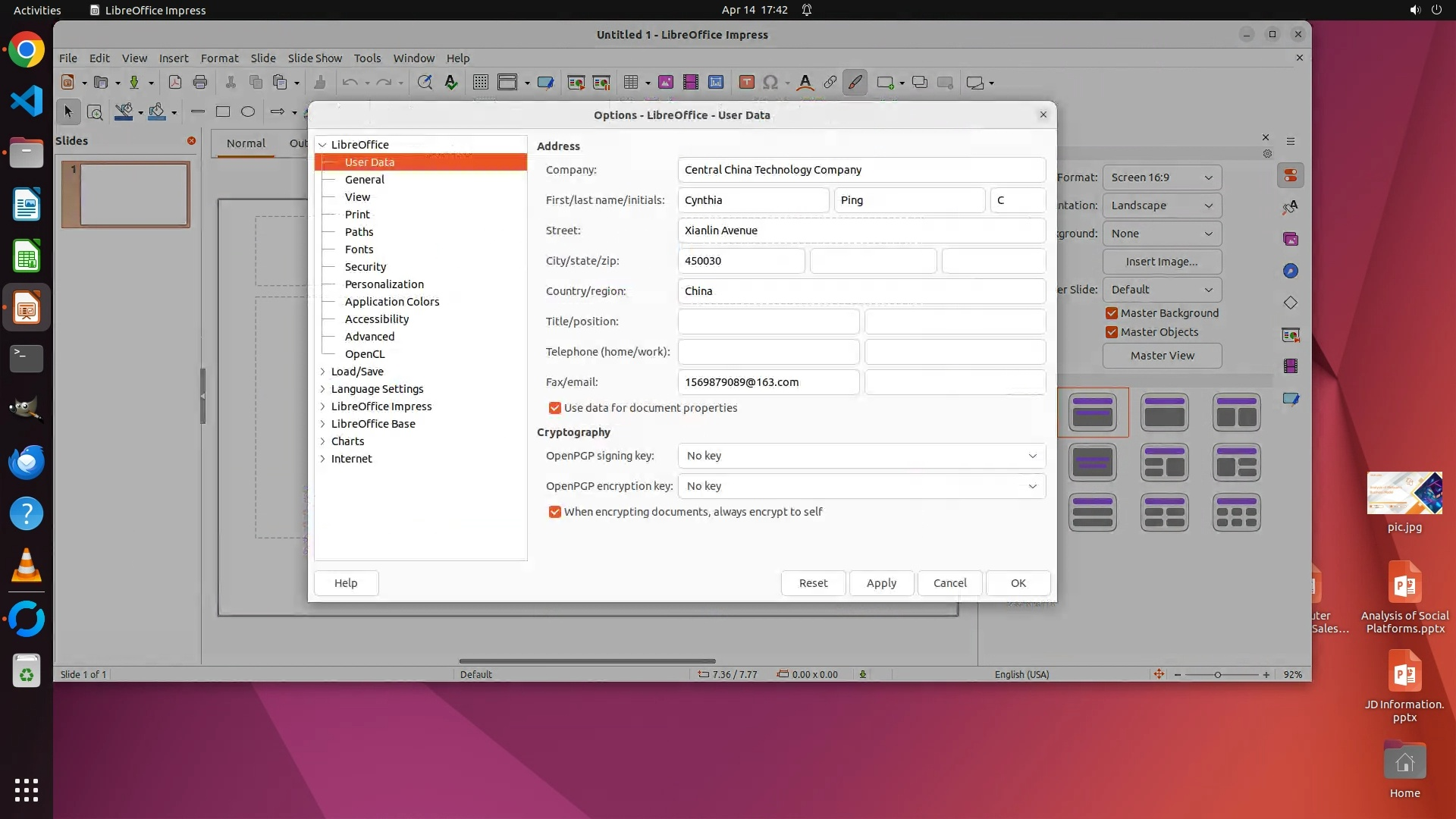The image size is (1456, 819).
Task: Expand the Language Settings tree node
Action: click(x=323, y=389)
